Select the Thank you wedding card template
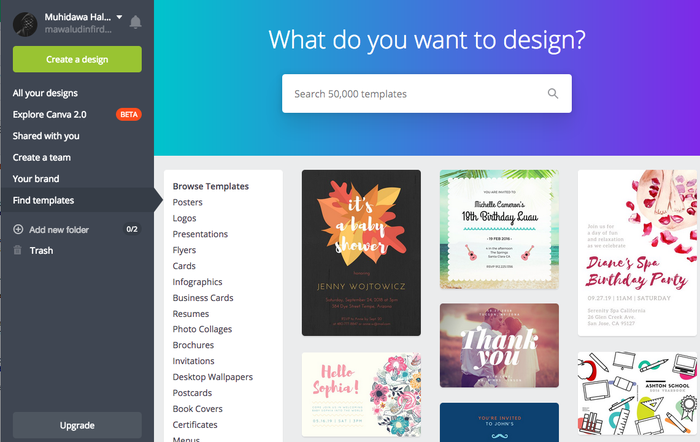This screenshot has width=700, height=442. tap(499, 346)
